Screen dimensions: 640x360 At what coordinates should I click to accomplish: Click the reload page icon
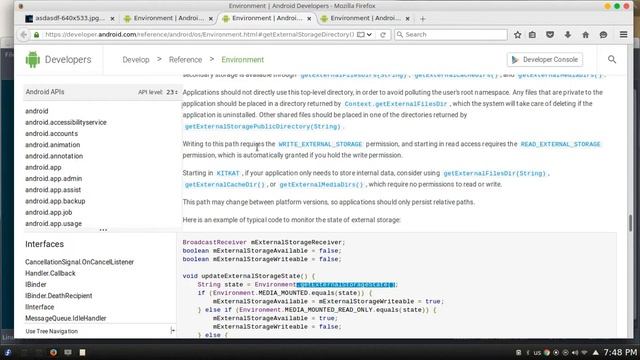[383, 35]
